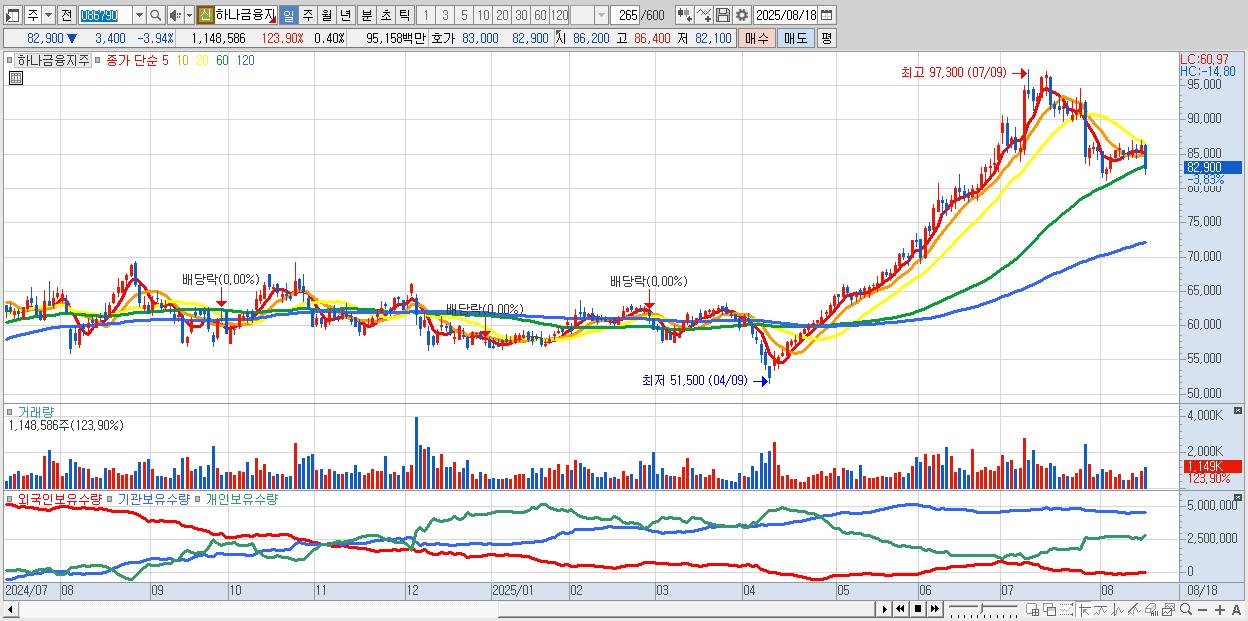This screenshot has height=621, width=1248.
Task: Click the magnifier zoom icon at bottom right
Action: pyautogui.click(x=1186, y=609)
